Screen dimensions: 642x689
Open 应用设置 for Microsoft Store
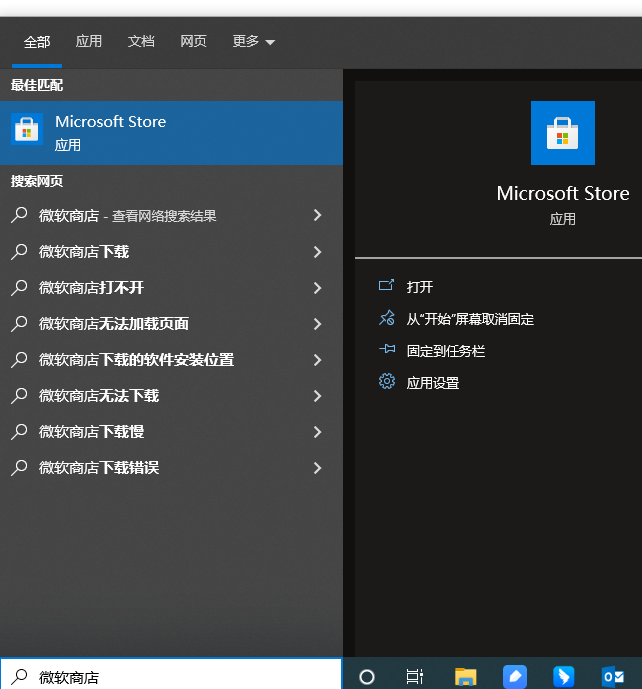tap(433, 383)
